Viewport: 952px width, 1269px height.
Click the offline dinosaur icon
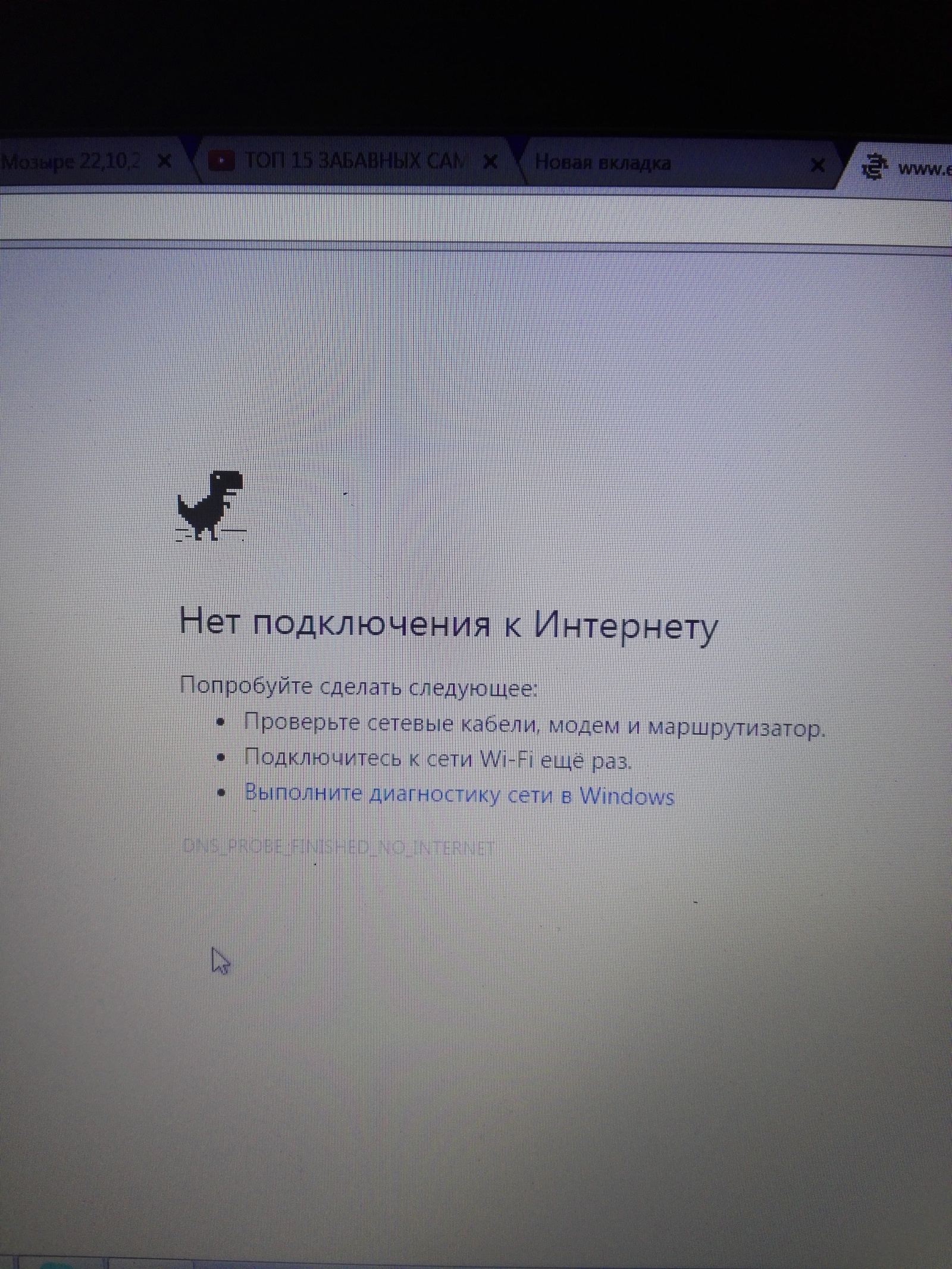pos(211,506)
